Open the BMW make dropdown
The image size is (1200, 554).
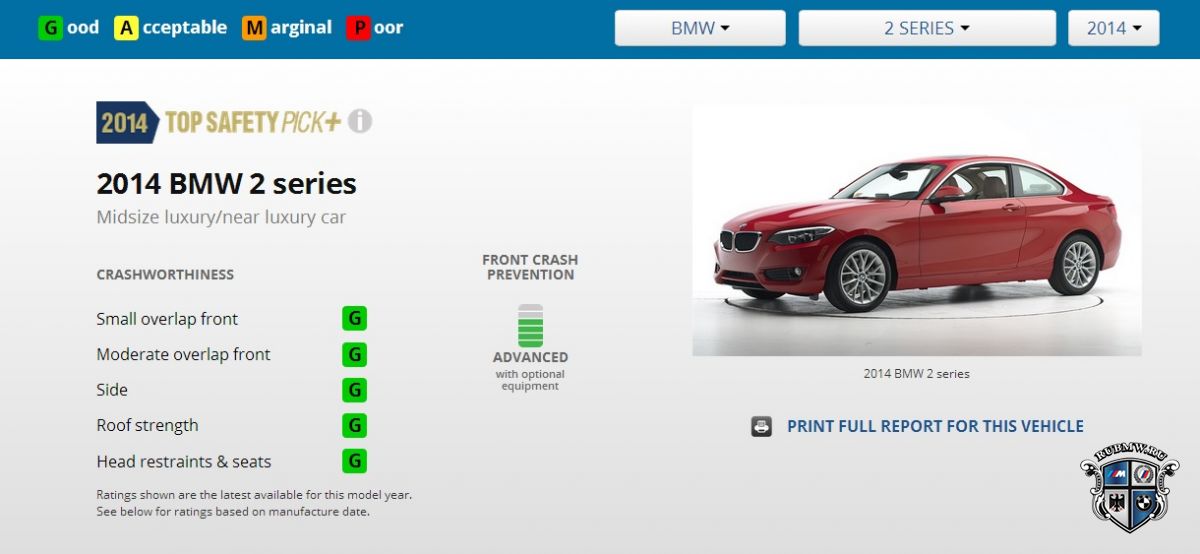pos(700,28)
